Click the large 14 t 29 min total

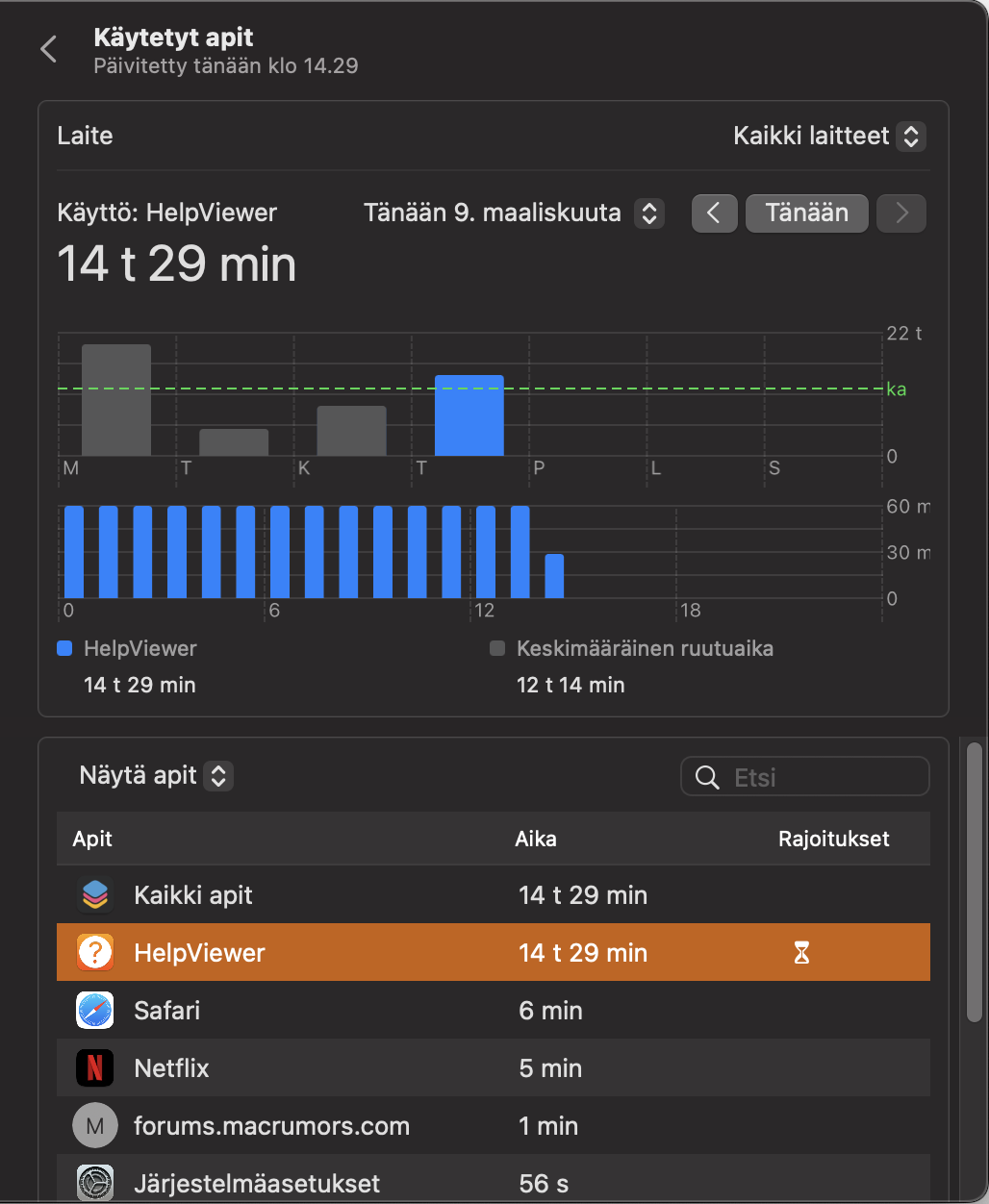(177, 263)
